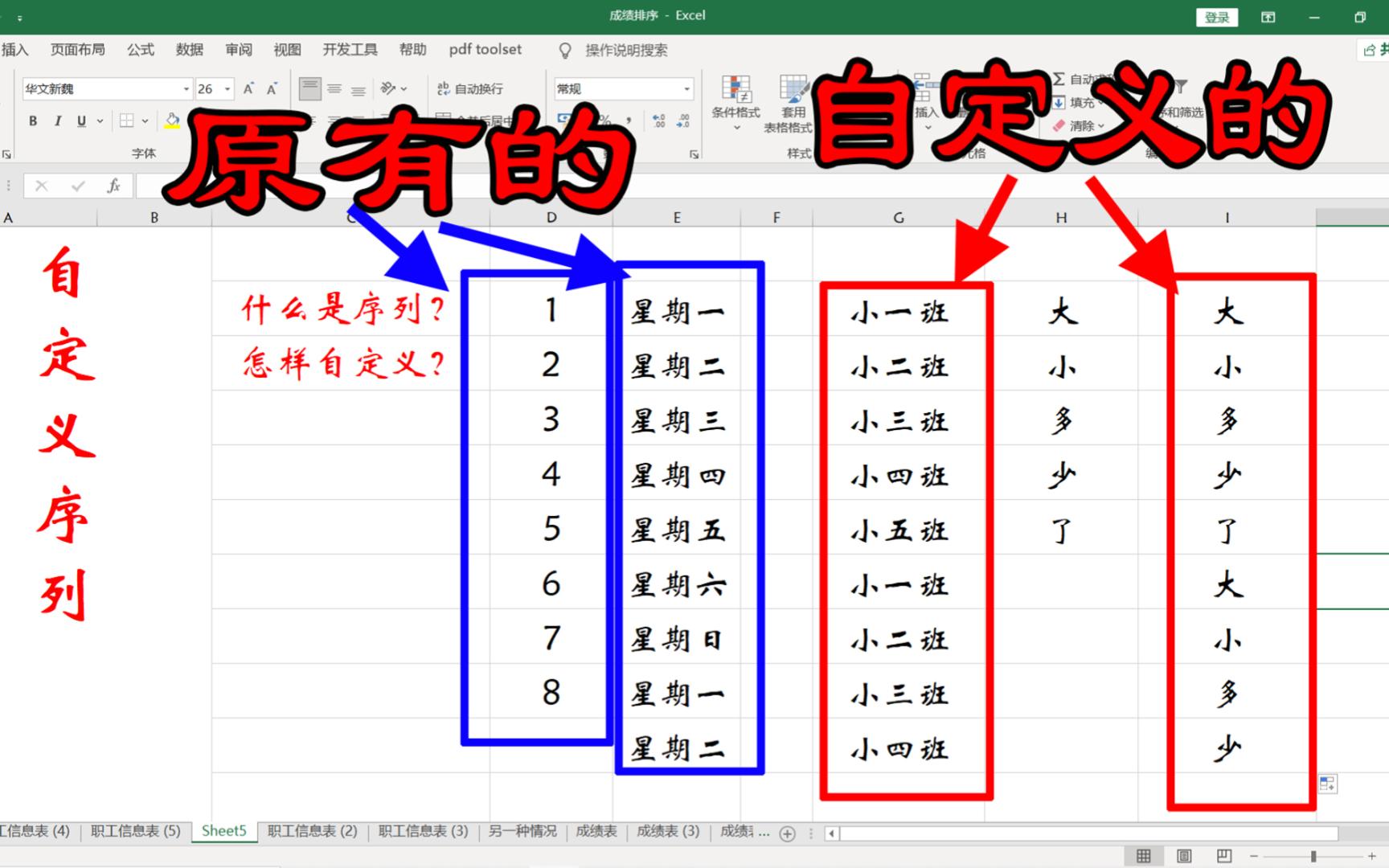
Task: Click the fill color bucket icon
Action: click(172, 121)
